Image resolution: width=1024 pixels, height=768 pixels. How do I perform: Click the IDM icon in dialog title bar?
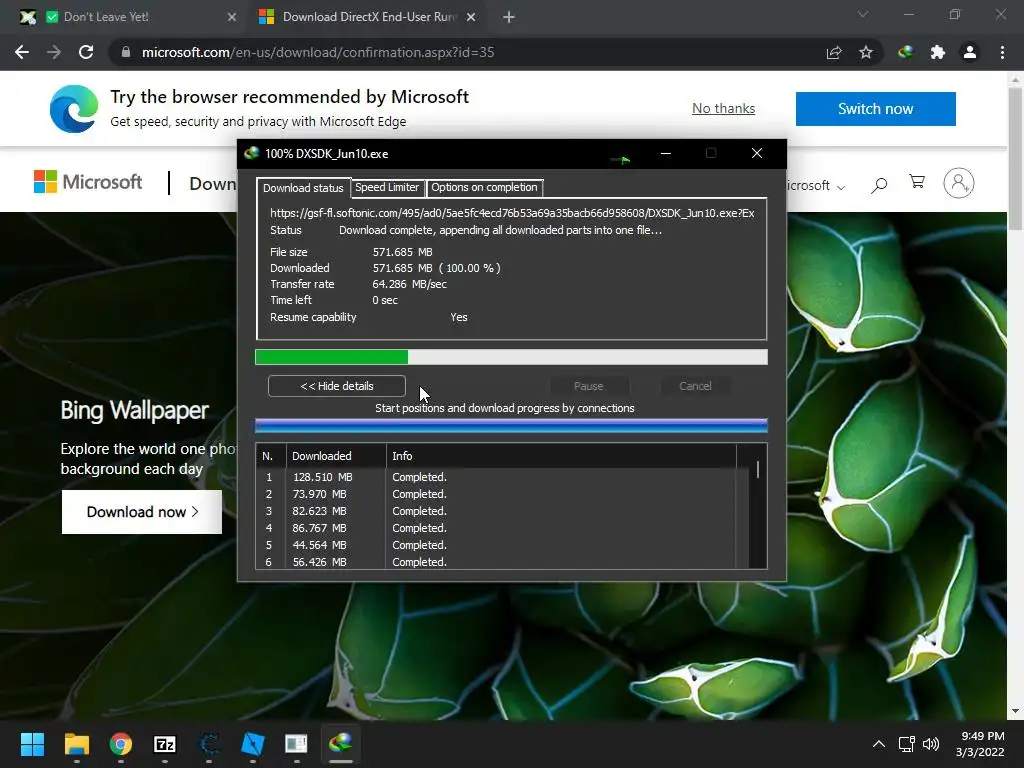[x=251, y=153]
